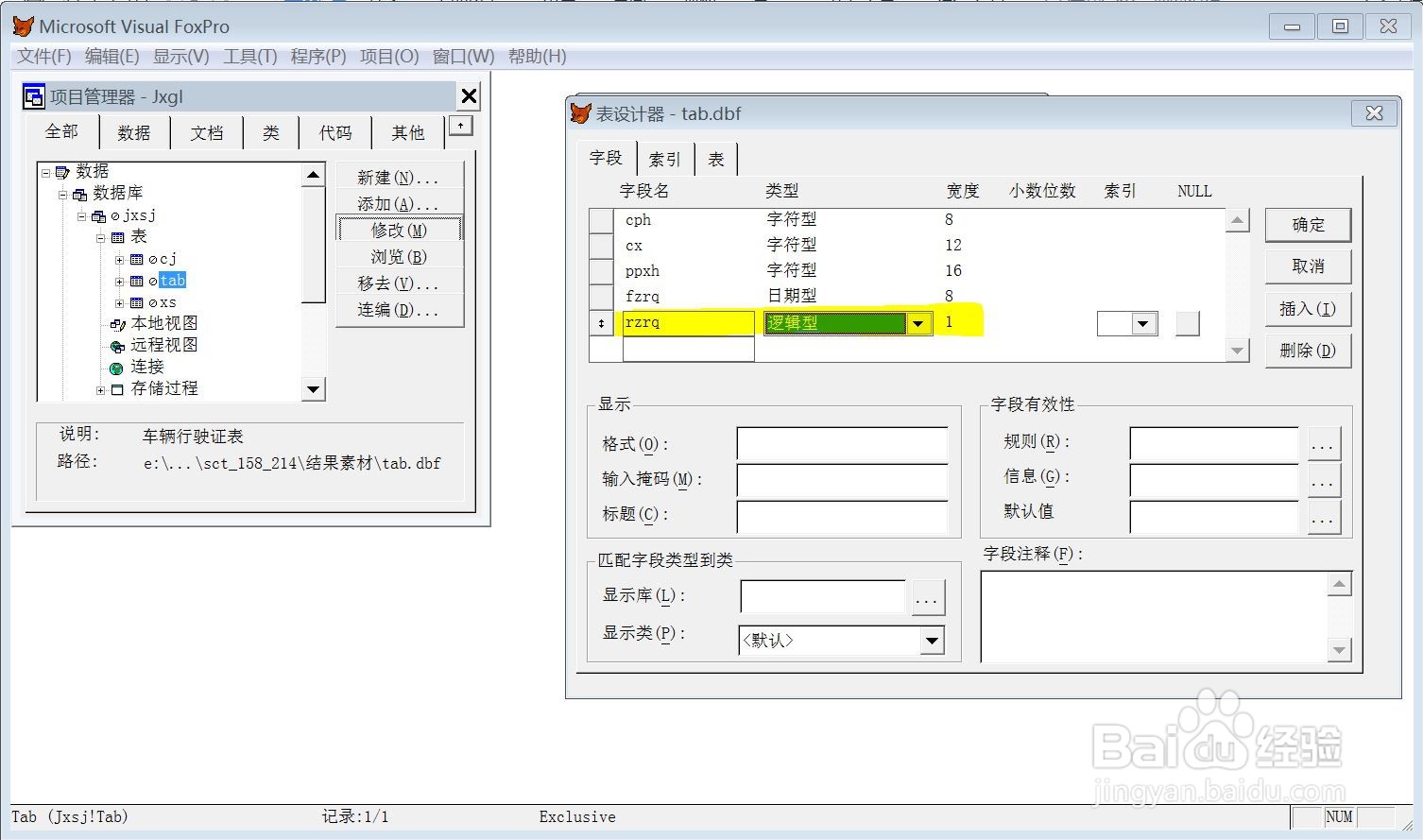This screenshot has height=840, width=1423.
Task: Expand the xs table node
Action: coord(120,303)
